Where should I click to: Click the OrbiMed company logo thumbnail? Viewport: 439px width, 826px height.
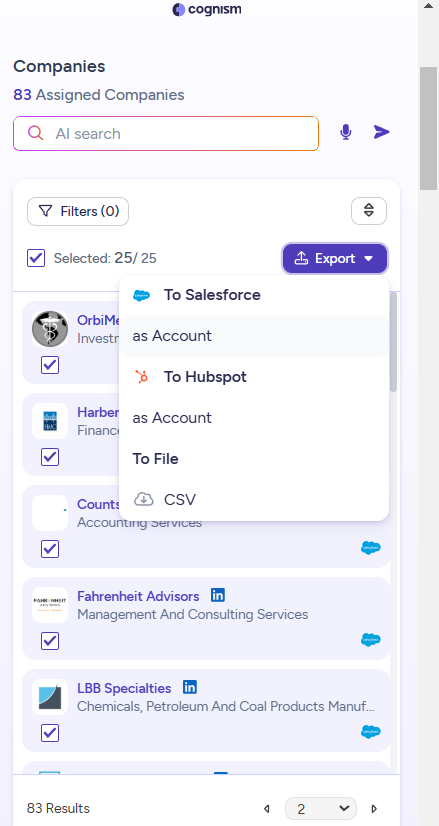(x=50, y=329)
